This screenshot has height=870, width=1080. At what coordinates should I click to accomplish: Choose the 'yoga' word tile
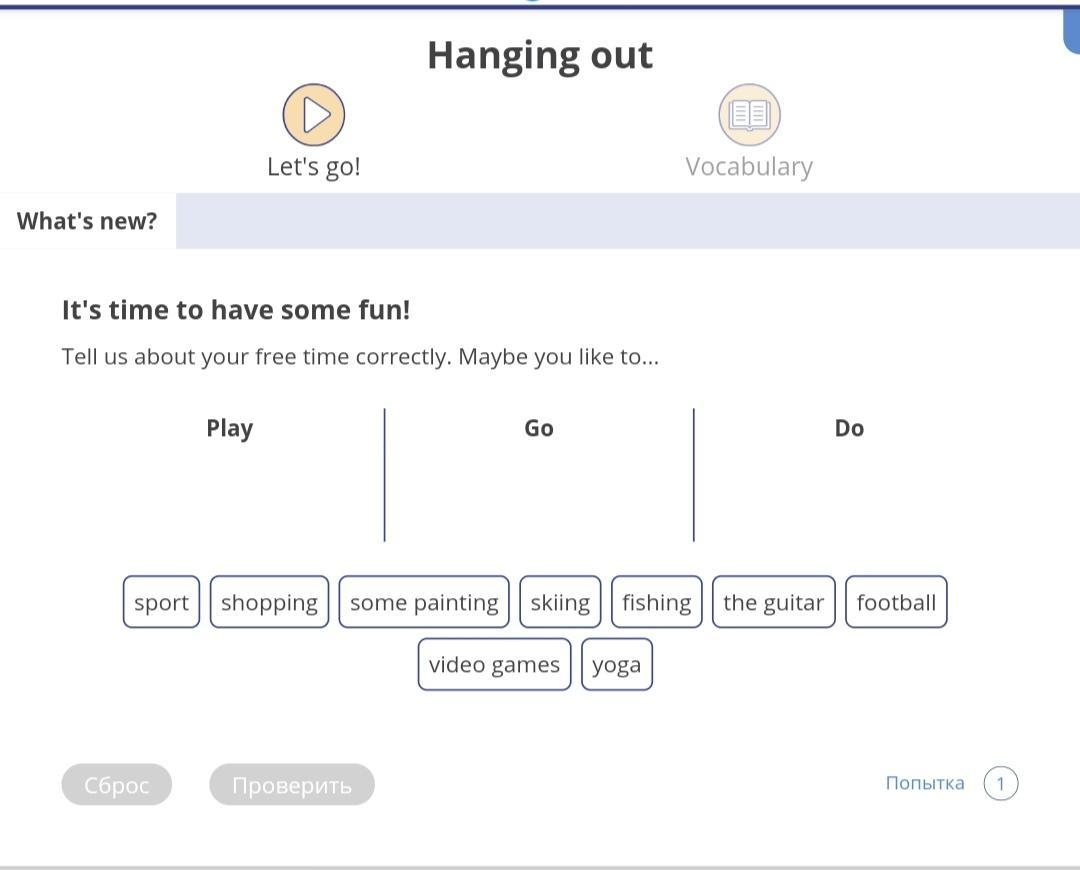click(x=616, y=664)
